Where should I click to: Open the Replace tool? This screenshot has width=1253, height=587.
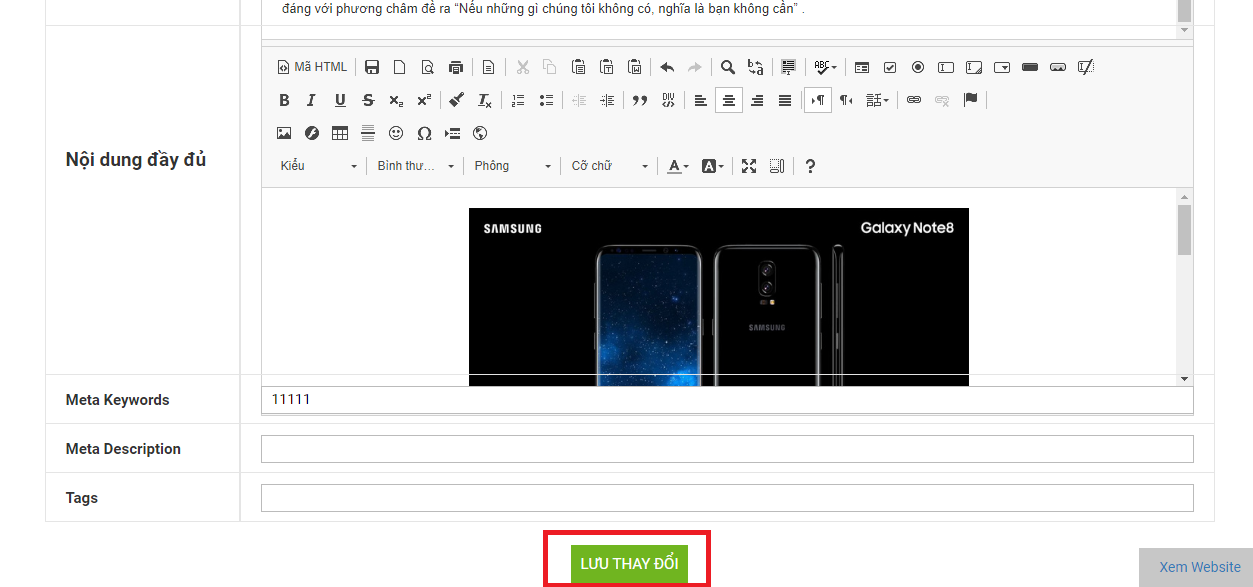pos(756,67)
